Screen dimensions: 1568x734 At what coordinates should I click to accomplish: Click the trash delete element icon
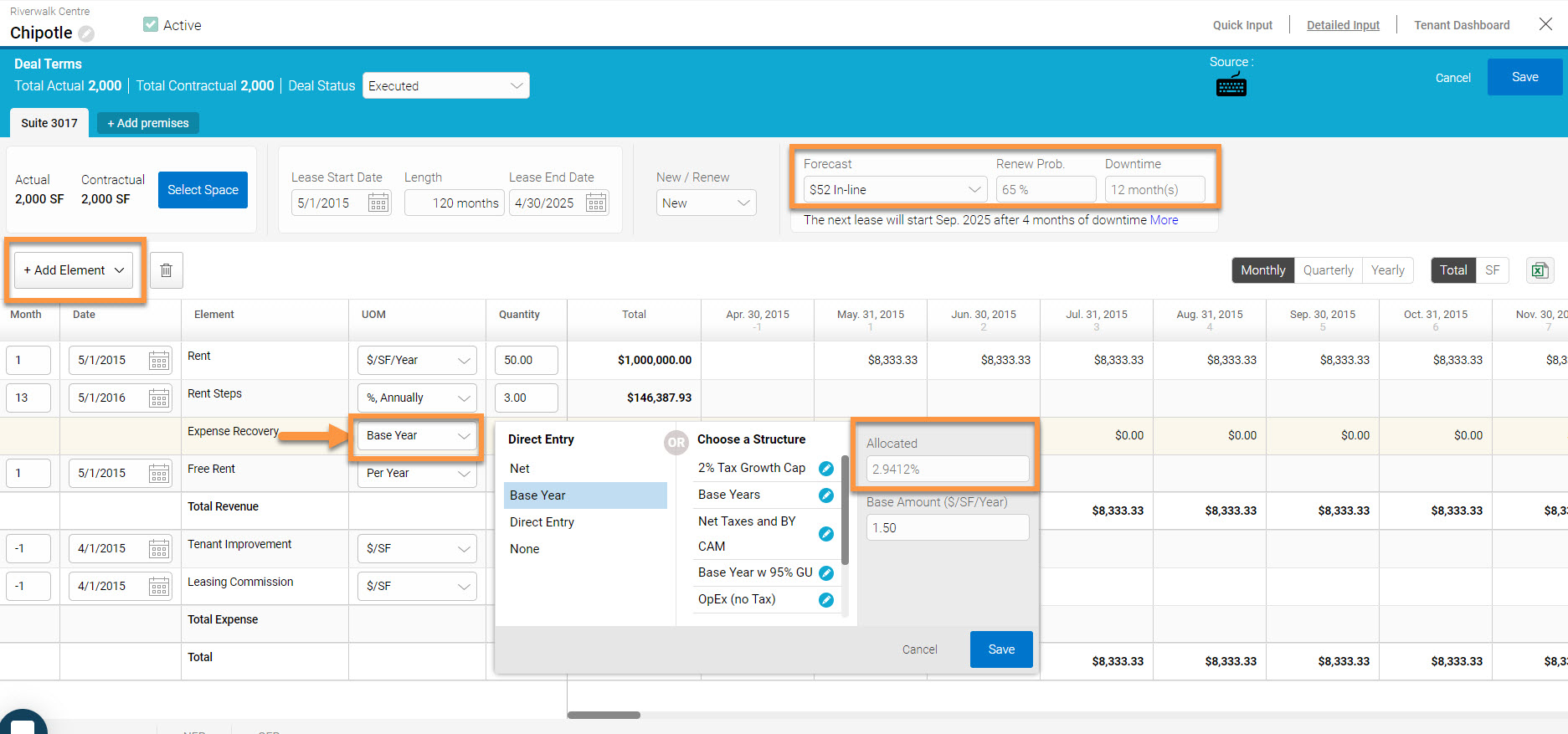[x=166, y=270]
